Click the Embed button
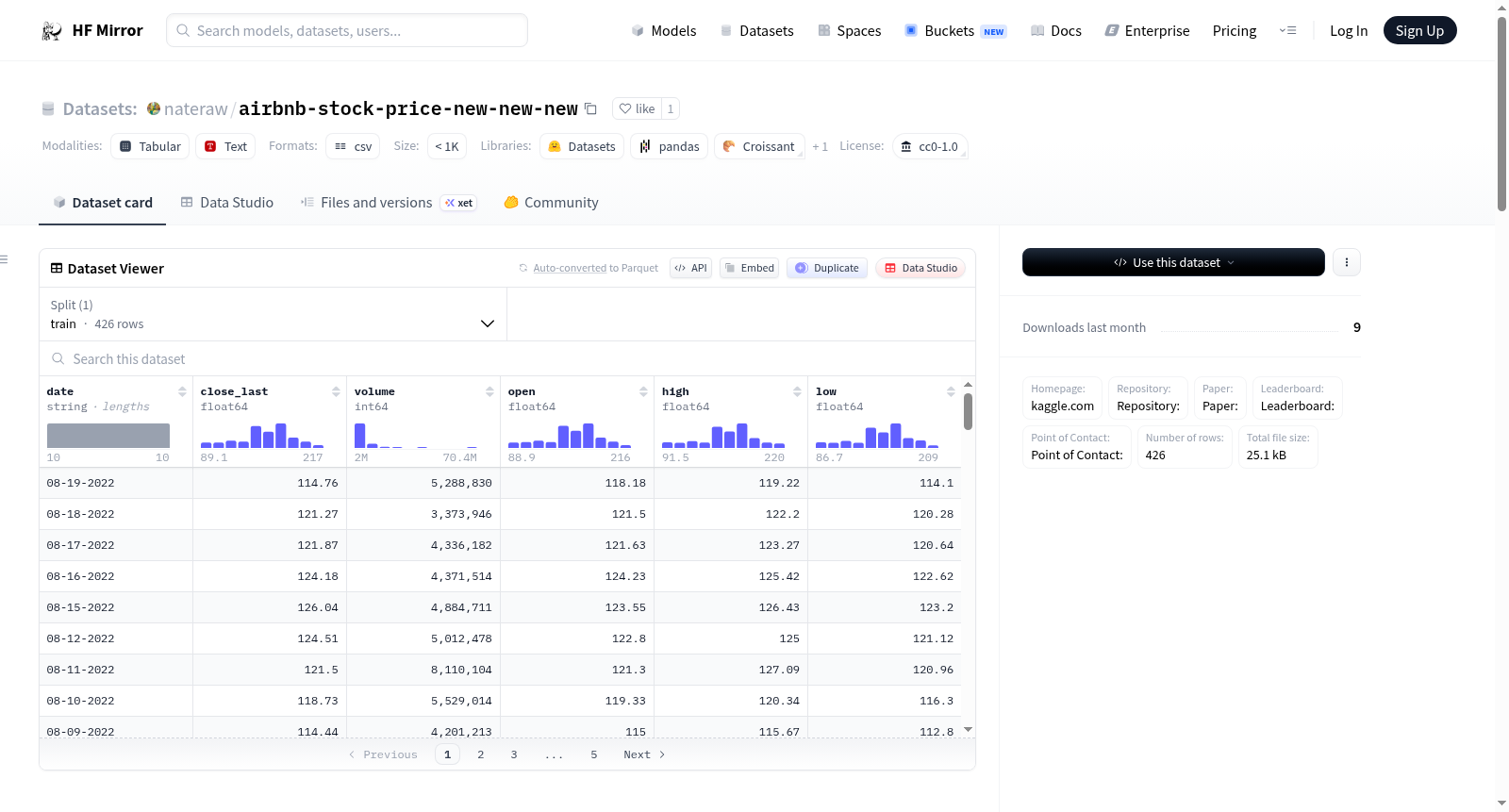This screenshot has width=1509, height=812. (x=750, y=268)
